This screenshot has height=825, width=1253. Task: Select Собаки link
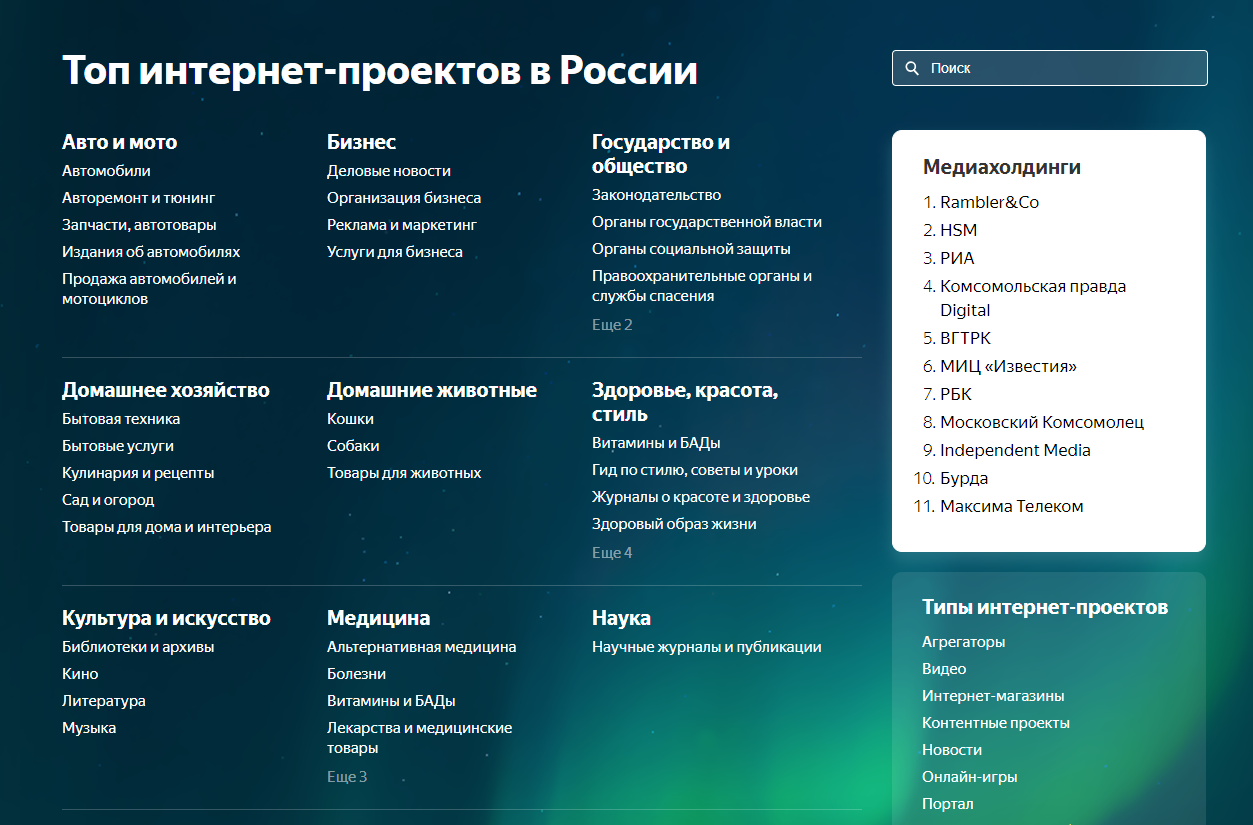click(x=353, y=446)
